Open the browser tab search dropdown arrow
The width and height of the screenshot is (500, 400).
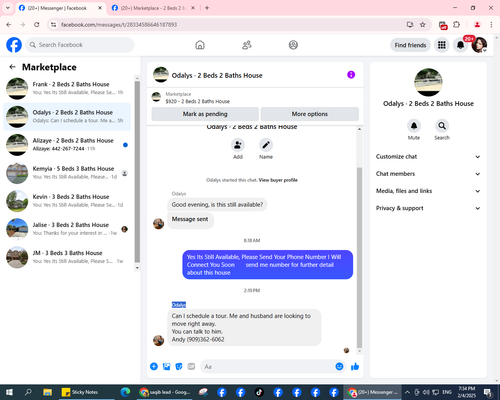tap(8, 8)
